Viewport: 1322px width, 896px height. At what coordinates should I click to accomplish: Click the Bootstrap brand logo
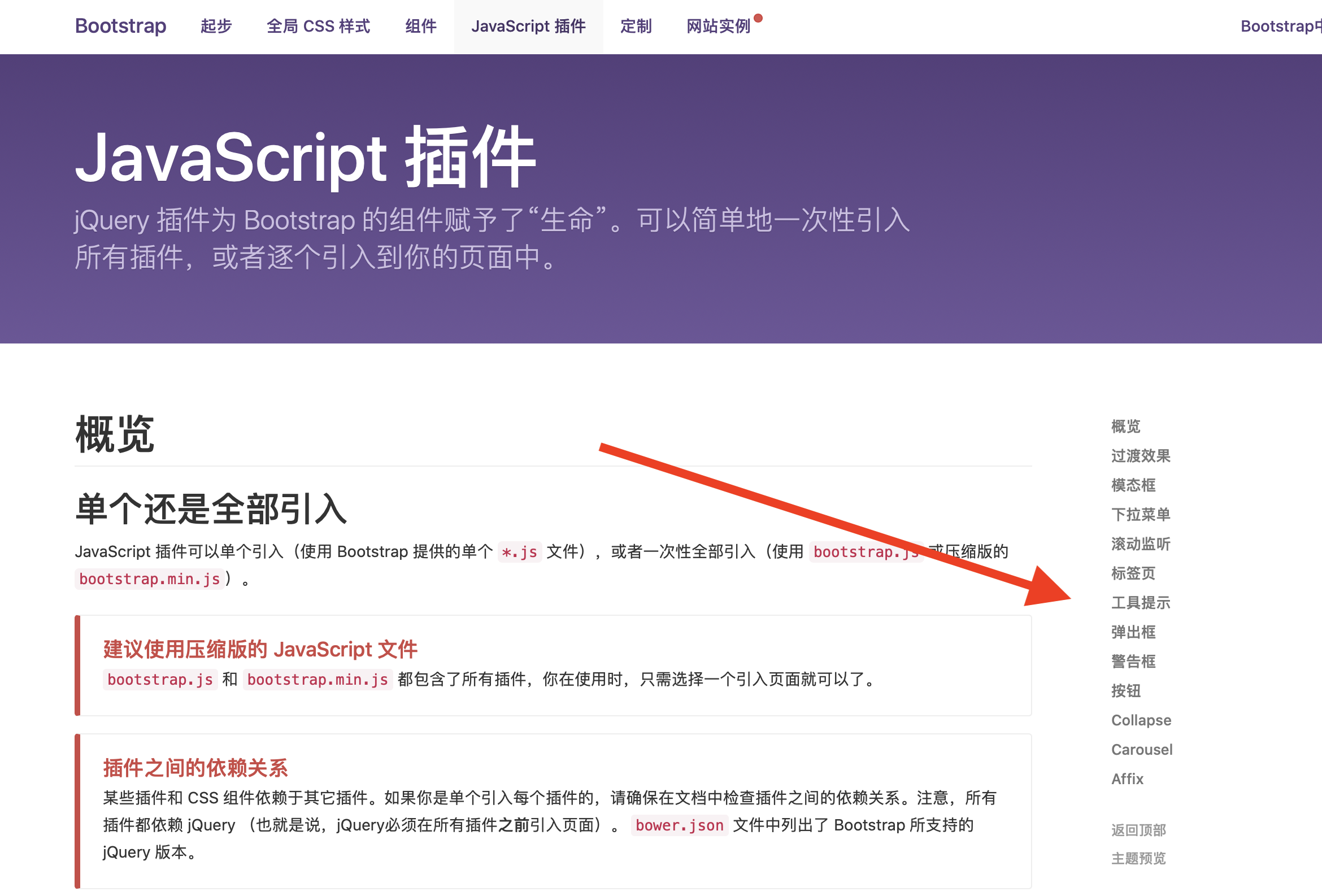tap(120, 26)
